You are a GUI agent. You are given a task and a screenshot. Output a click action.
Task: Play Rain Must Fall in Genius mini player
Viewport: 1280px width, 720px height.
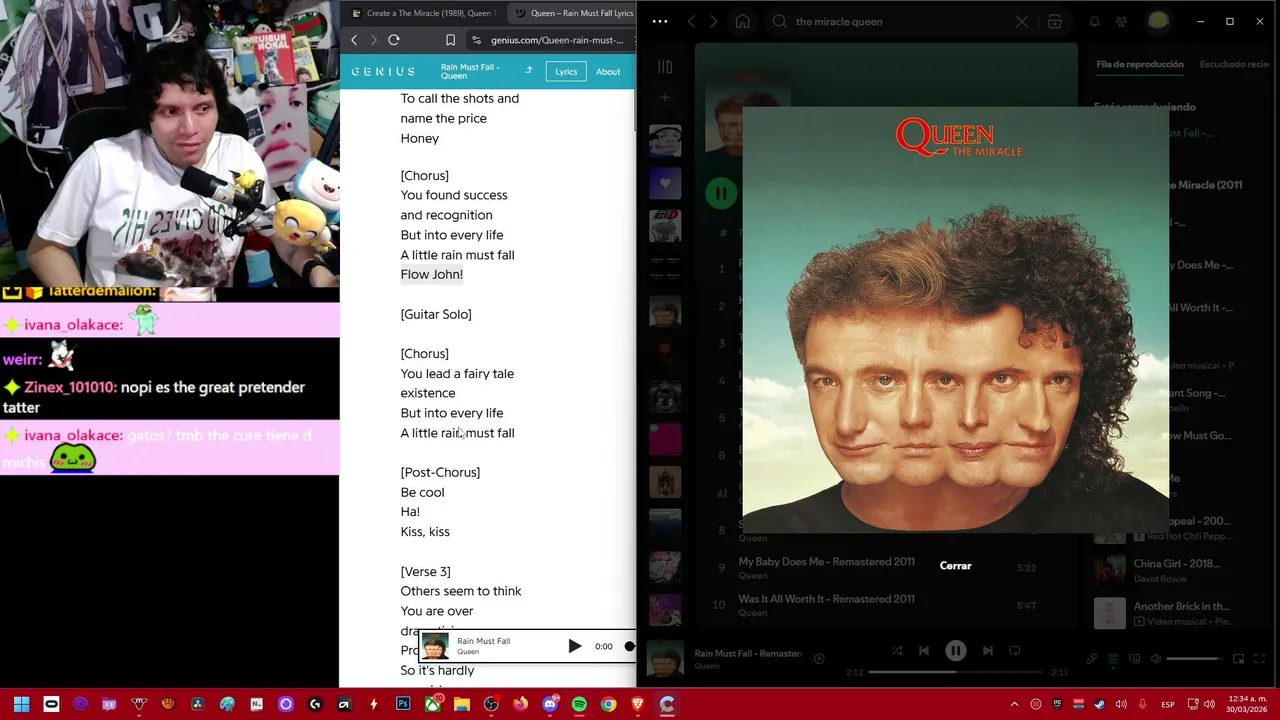click(574, 646)
